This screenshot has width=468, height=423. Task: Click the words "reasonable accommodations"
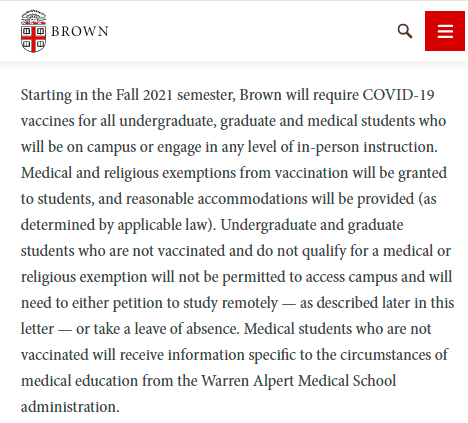pyautogui.click(x=216, y=199)
